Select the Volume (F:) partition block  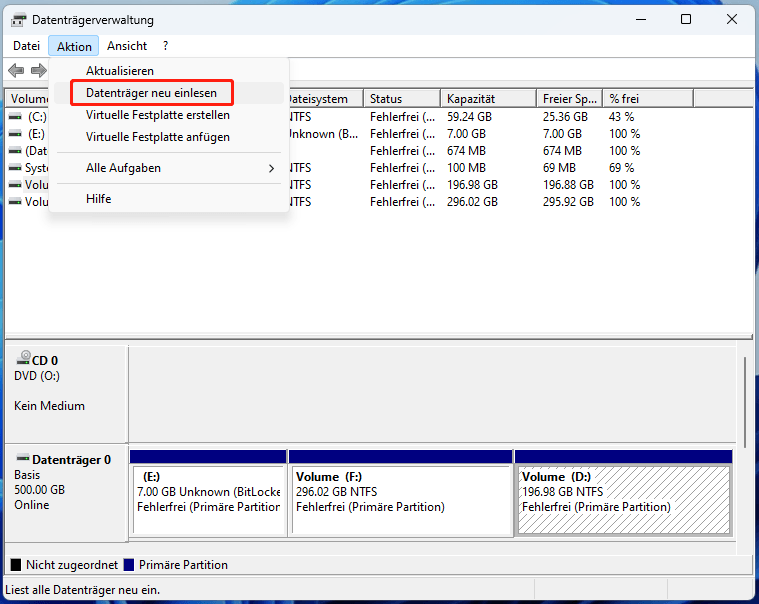point(400,491)
